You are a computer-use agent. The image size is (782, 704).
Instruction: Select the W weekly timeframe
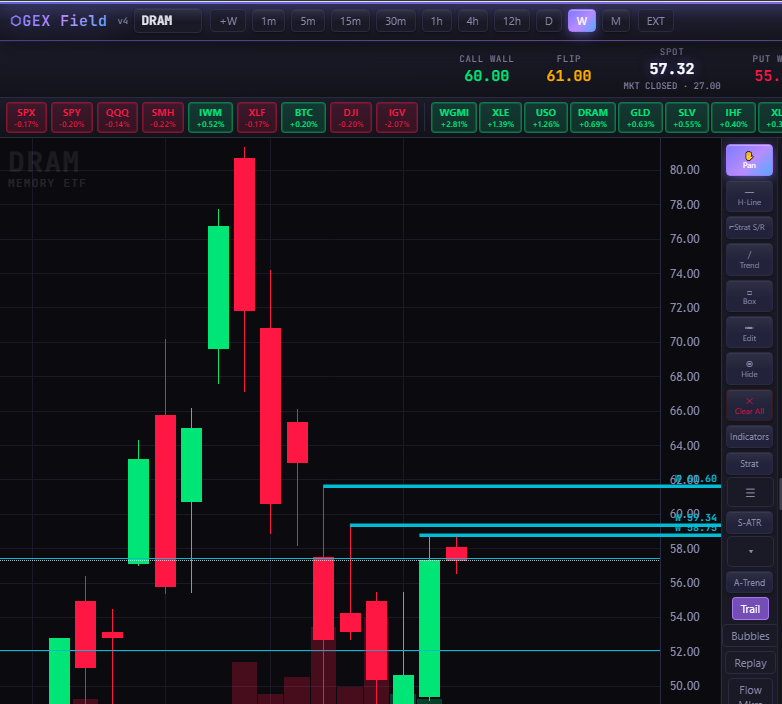click(582, 21)
